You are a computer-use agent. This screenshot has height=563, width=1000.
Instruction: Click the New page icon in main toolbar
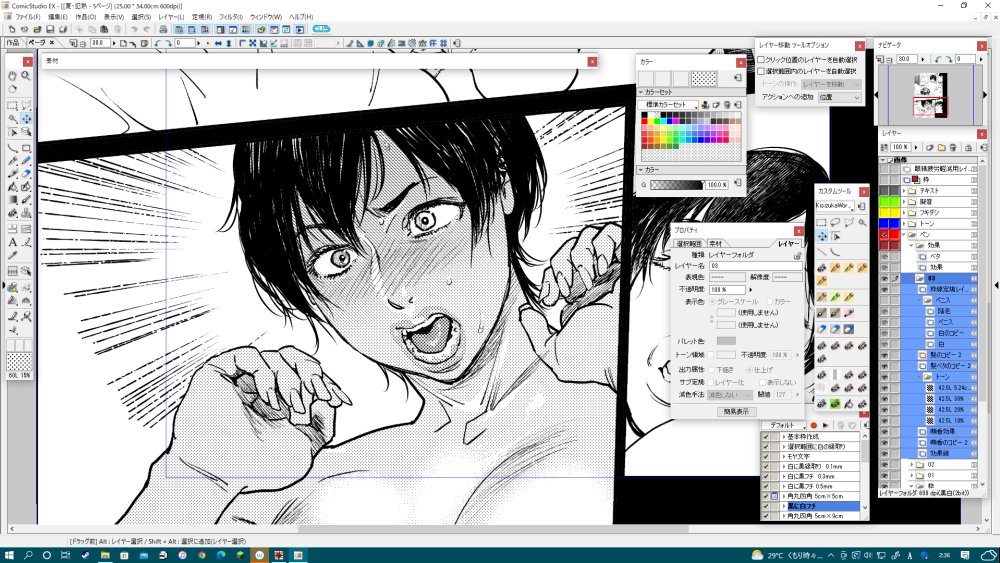12,29
